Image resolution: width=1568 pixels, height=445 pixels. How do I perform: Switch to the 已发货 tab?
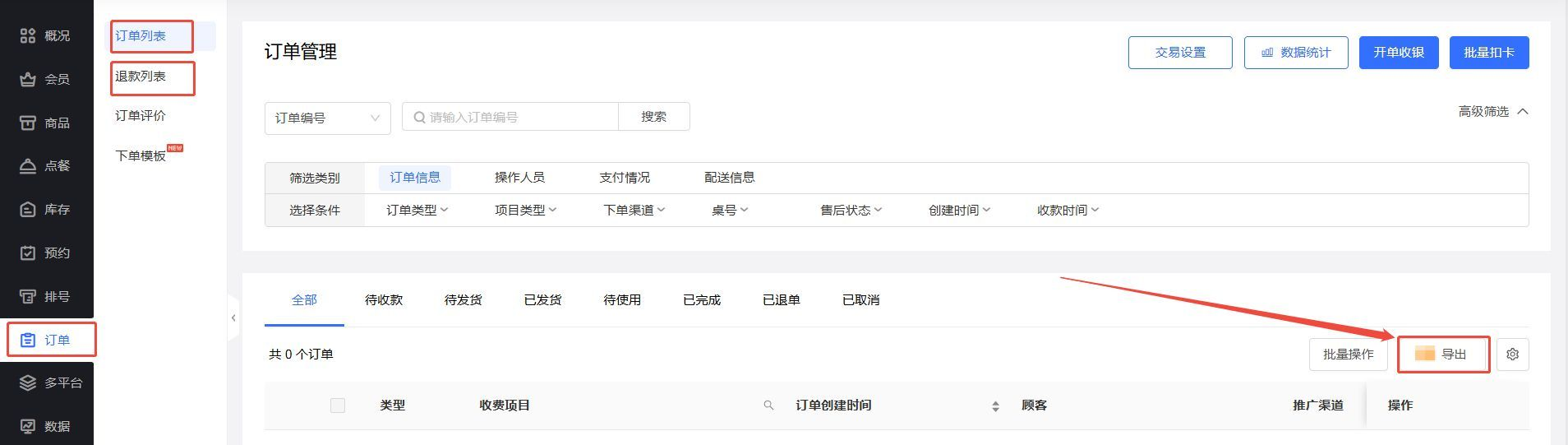point(543,300)
